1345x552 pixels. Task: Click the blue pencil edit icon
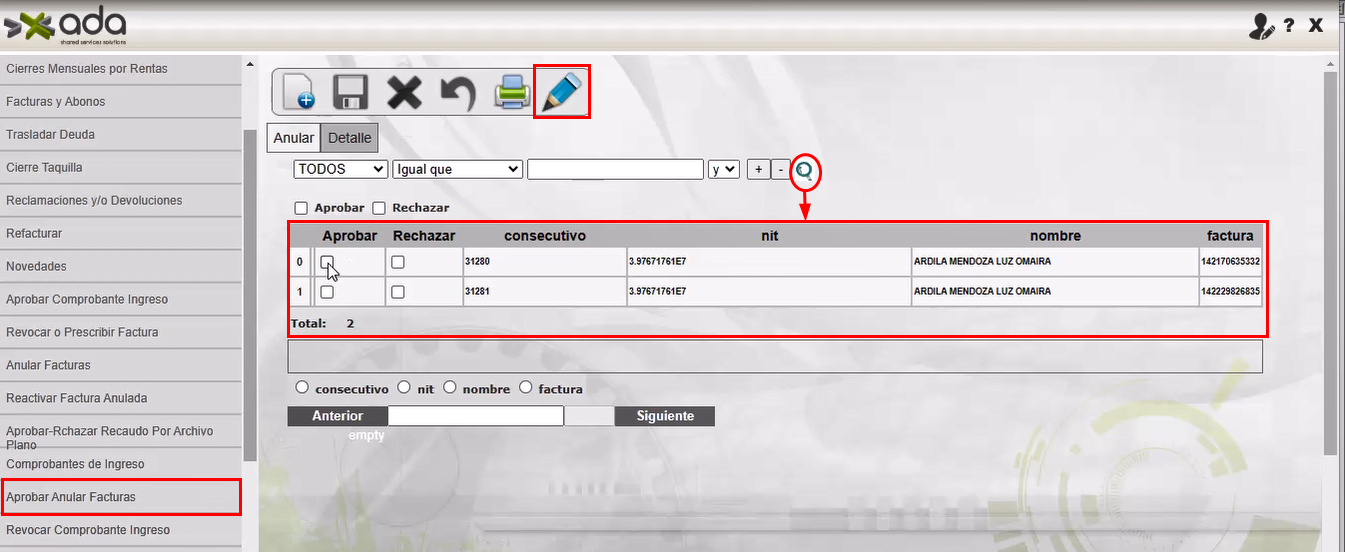tap(562, 92)
